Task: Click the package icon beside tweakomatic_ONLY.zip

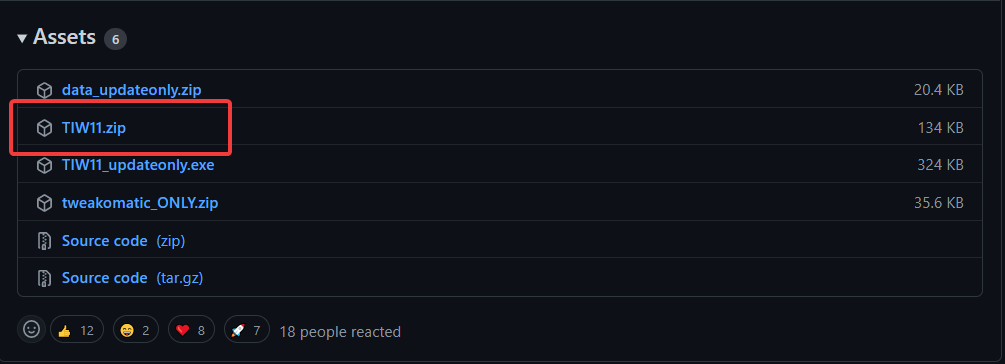Action: pyautogui.click(x=44, y=203)
